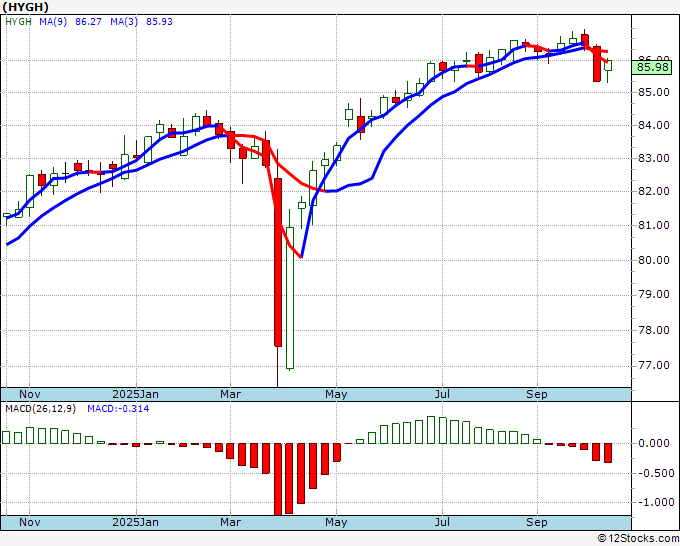Click the last red MACD histogram bar
Image resolution: width=680 pixels, height=546 pixels.
tap(608, 453)
